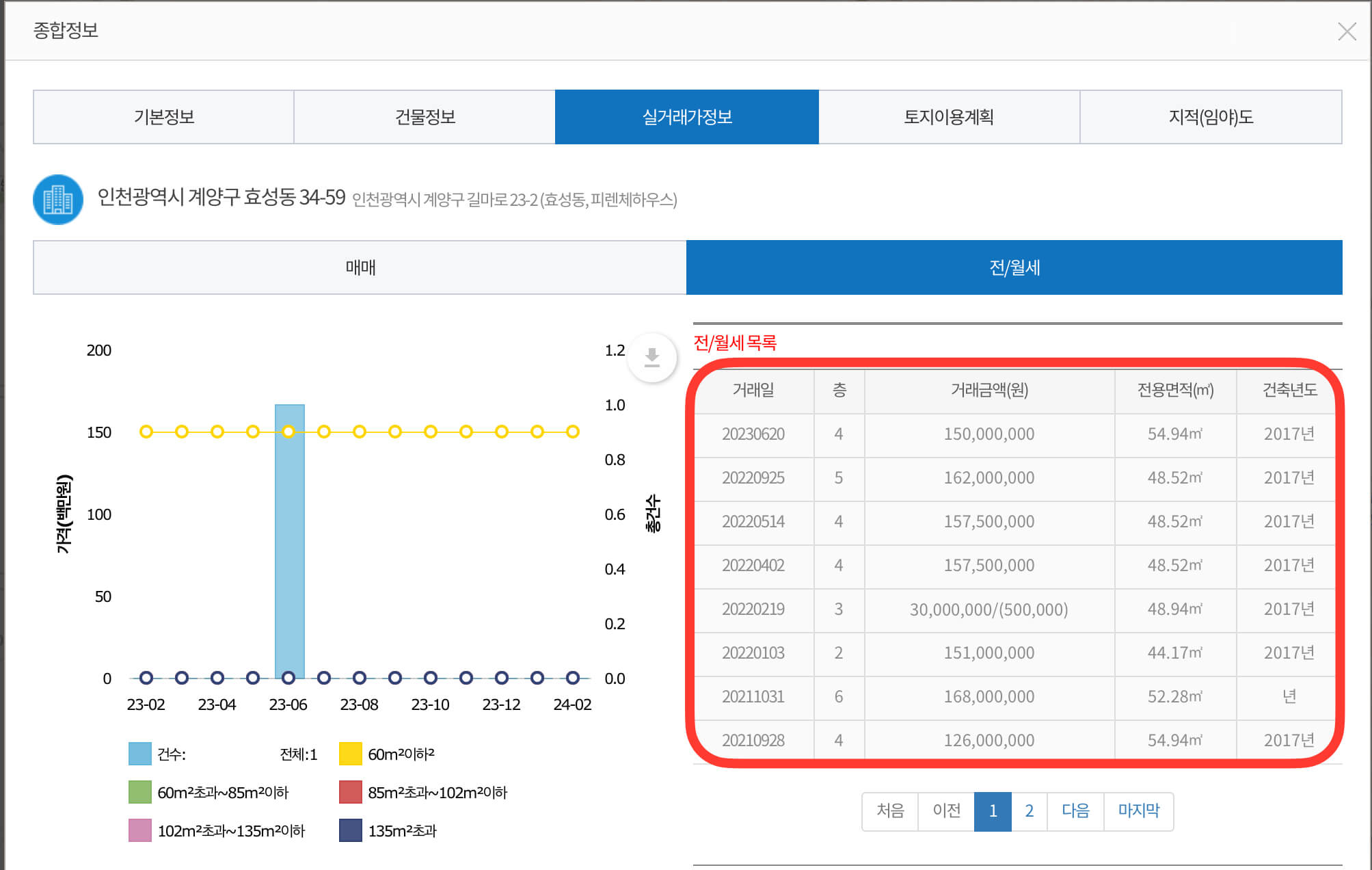Select the 매매 transaction tab
This screenshot has height=870, width=1372.
pyautogui.click(x=358, y=267)
